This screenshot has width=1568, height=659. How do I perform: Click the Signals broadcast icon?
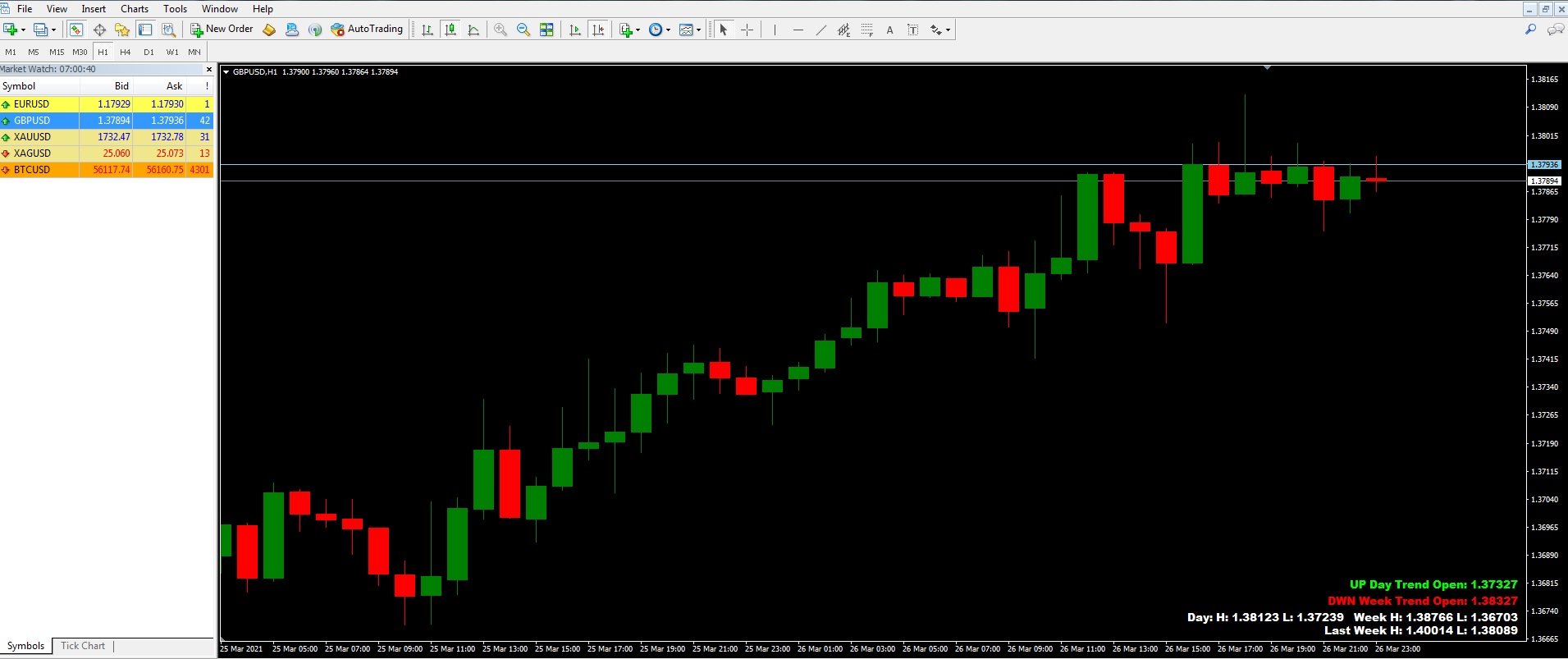315,30
